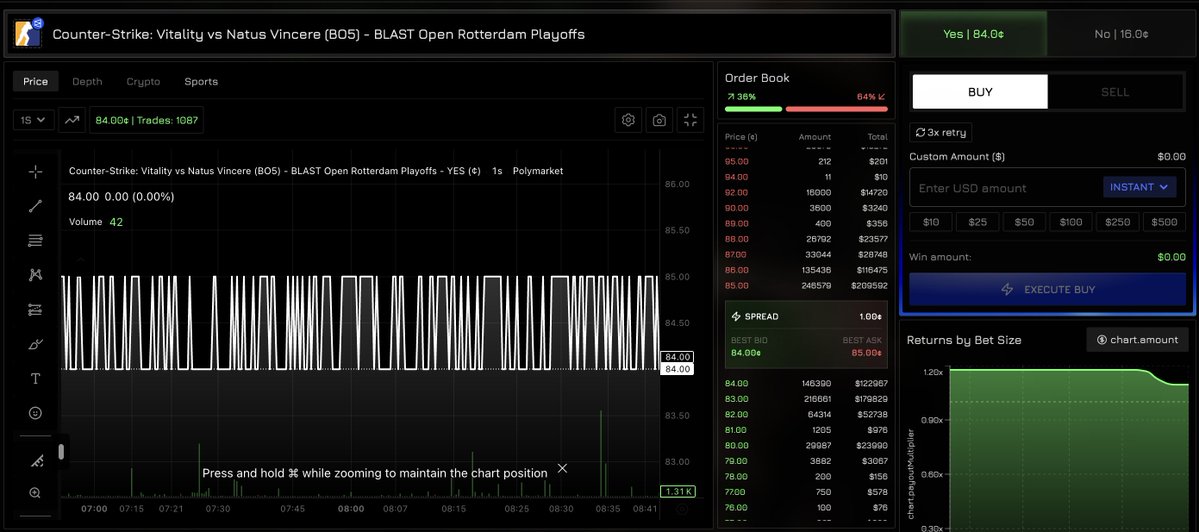Switch to the Sports tab
The height and width of the screenshot is (532, 1199).
tap(201, 81)
